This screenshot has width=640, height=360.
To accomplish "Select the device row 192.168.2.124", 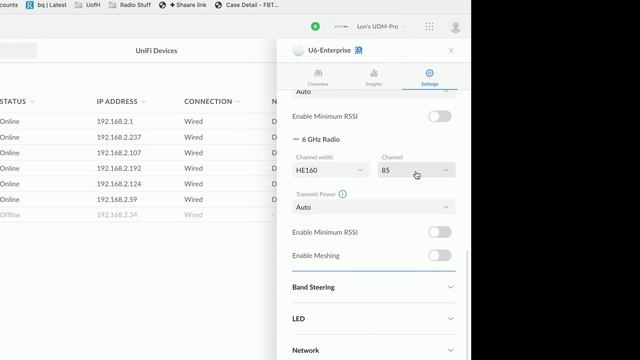I will [x=138, y=184].
